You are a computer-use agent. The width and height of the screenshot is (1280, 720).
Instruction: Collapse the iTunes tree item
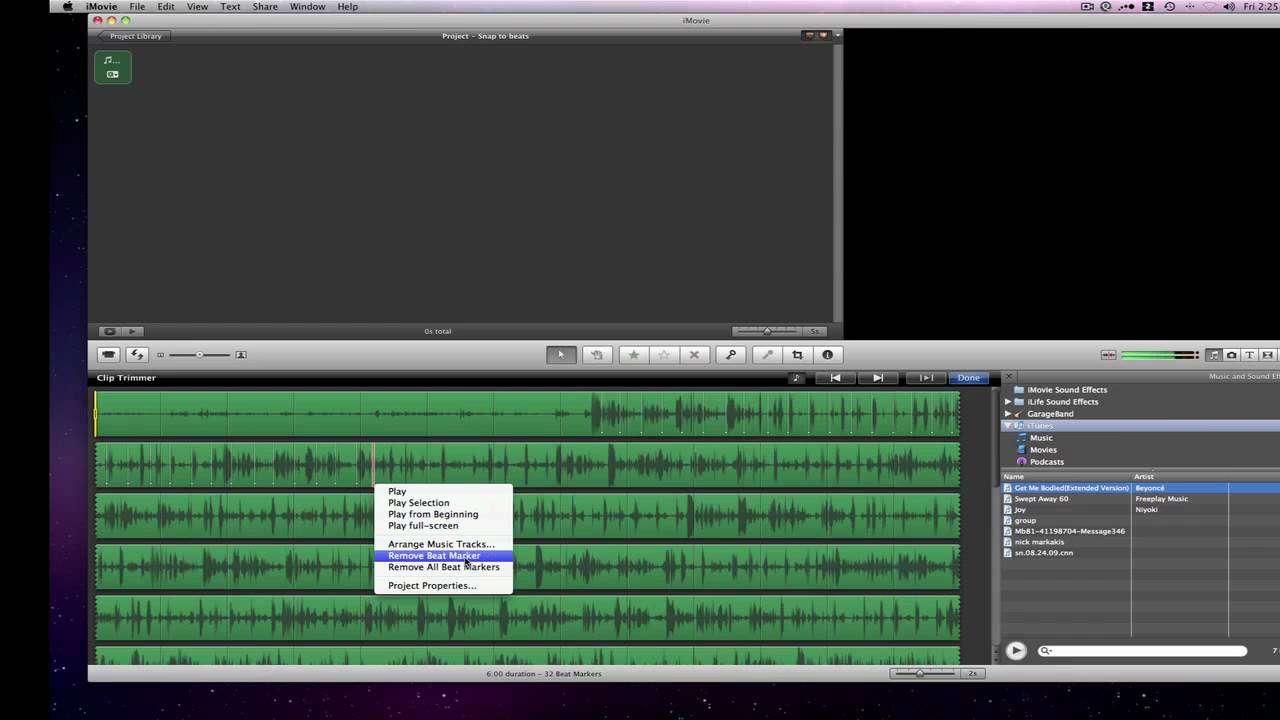coord(1008,426)
